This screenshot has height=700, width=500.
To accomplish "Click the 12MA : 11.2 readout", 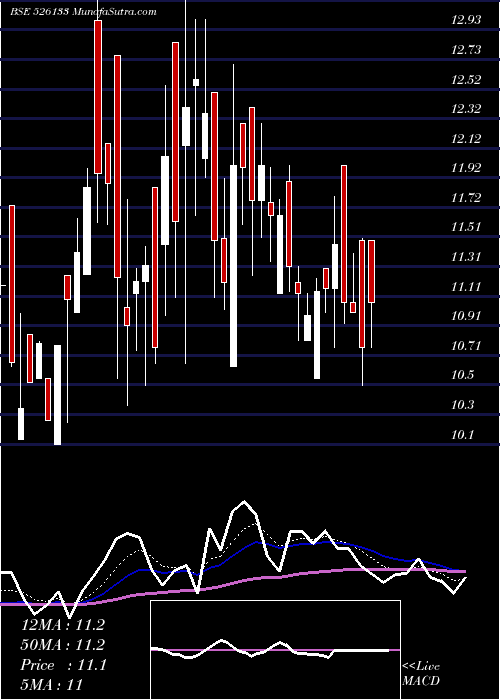I will (63, 625).
